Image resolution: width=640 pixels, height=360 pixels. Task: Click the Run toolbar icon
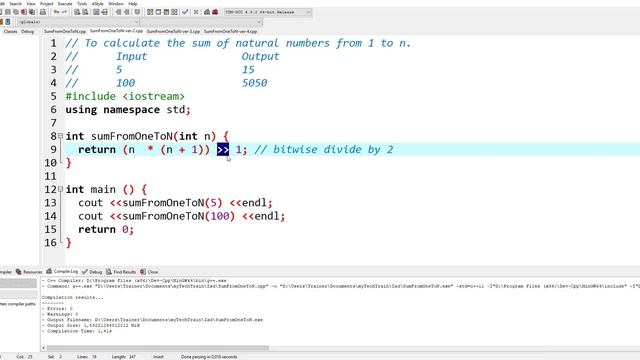click(158, 12)
